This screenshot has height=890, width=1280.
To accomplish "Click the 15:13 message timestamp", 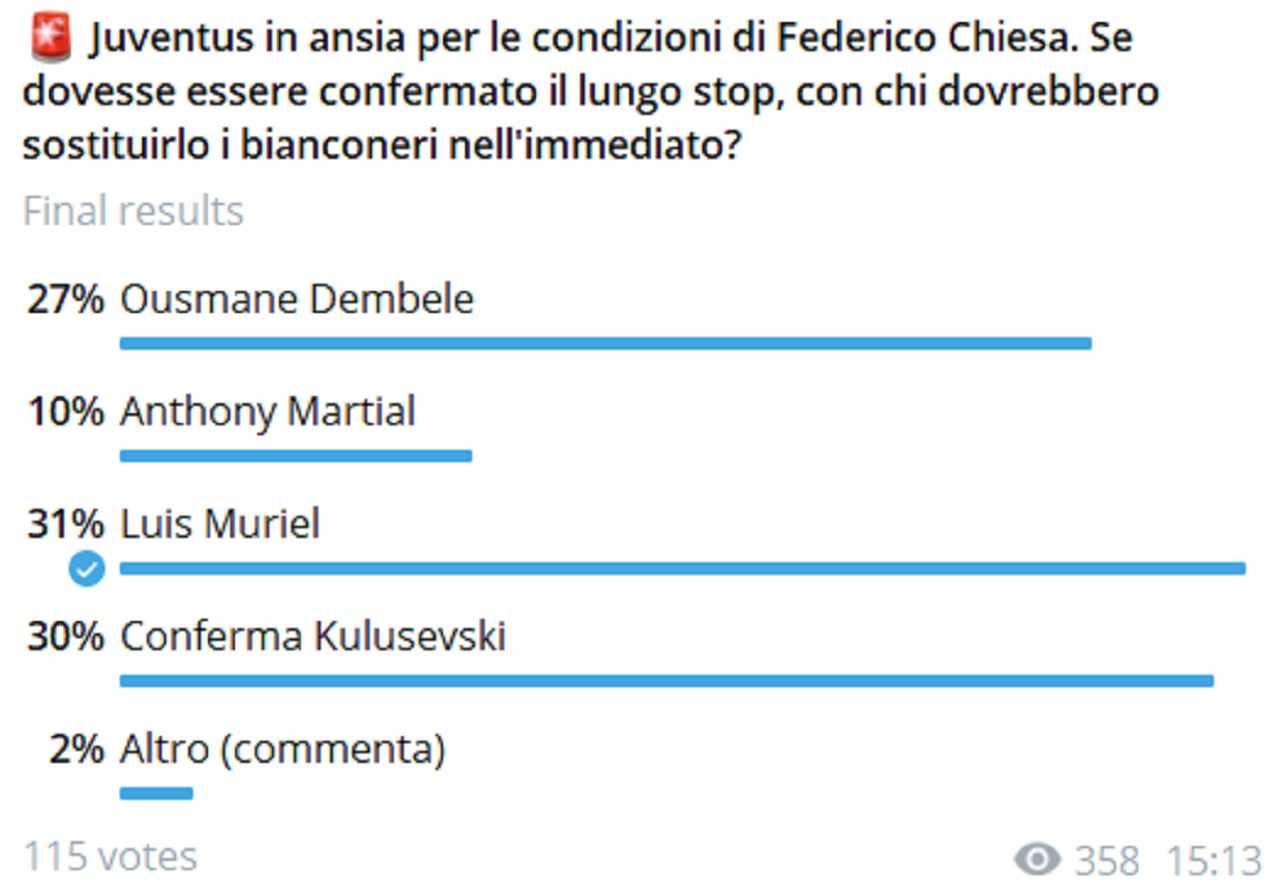I will pyautogui.click(x=1214, y=860).
